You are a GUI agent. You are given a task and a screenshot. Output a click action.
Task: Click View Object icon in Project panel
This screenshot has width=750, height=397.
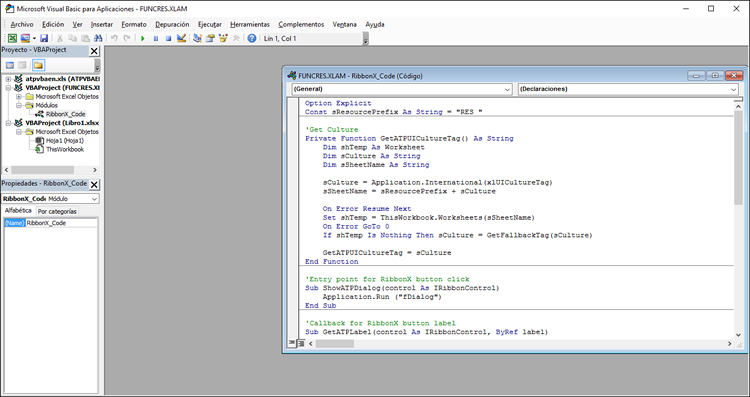coord(22,65)
